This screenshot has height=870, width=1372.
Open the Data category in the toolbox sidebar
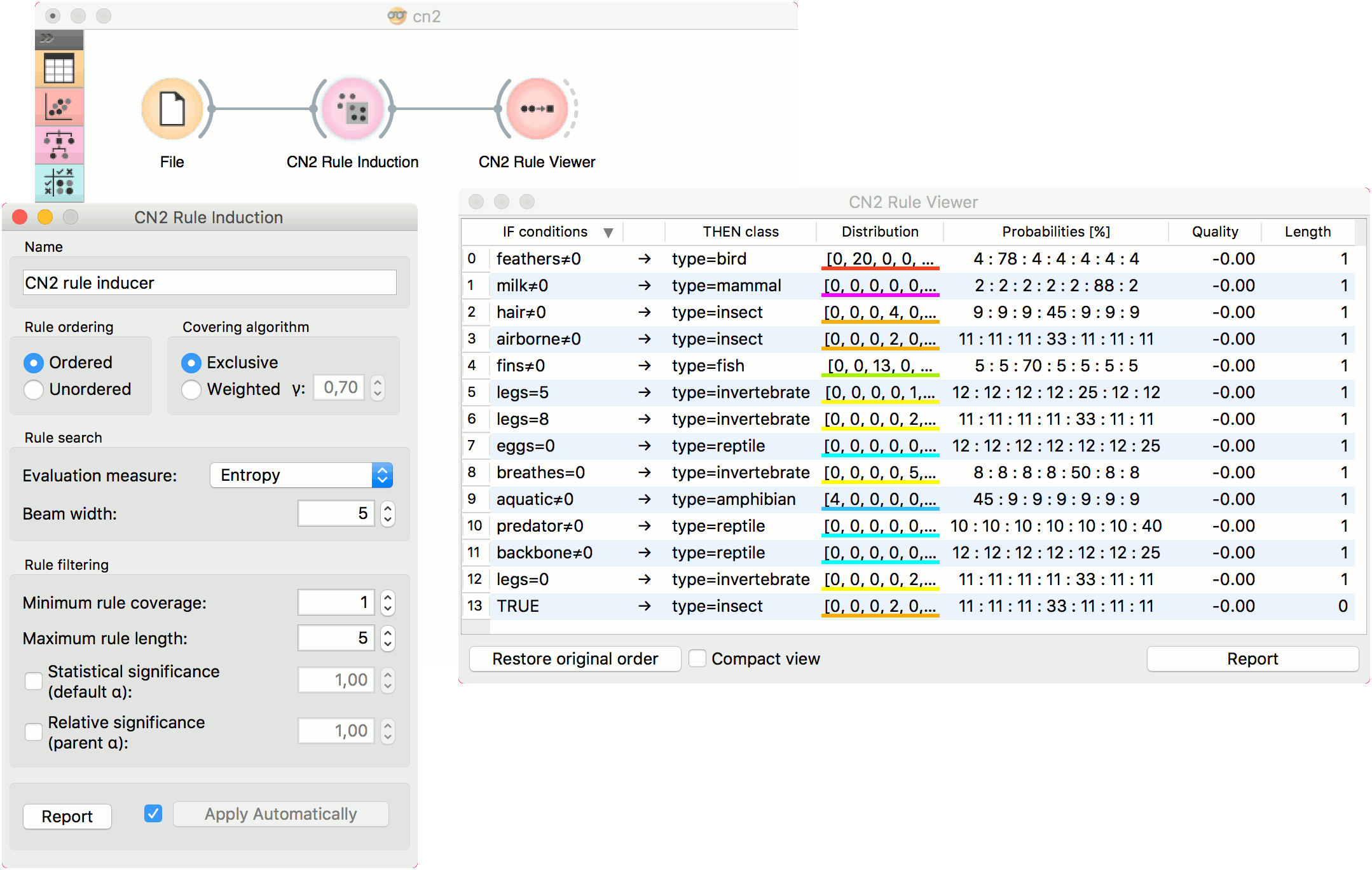(59, 68)
